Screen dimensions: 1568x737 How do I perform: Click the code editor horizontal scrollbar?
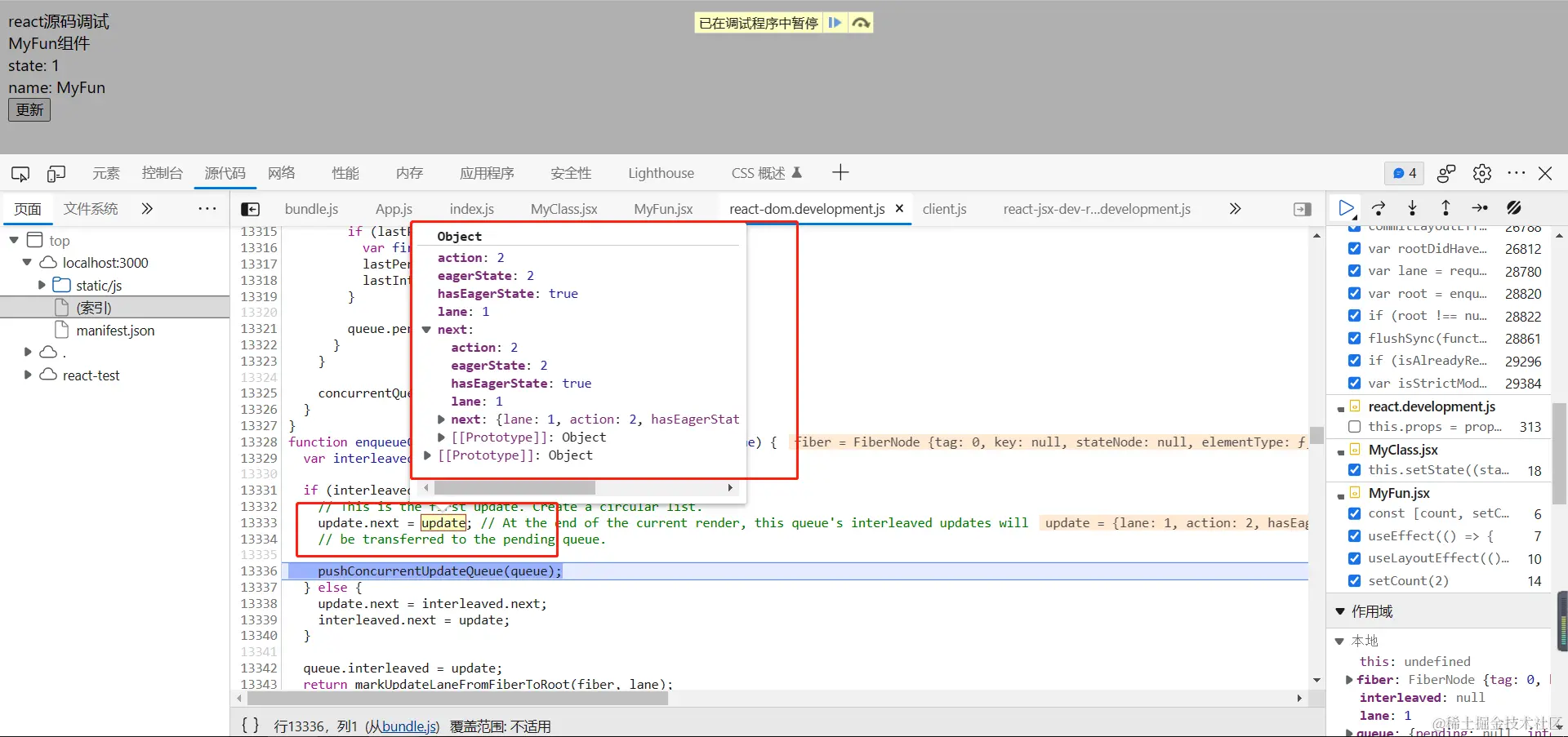click(x=458, y=698)
